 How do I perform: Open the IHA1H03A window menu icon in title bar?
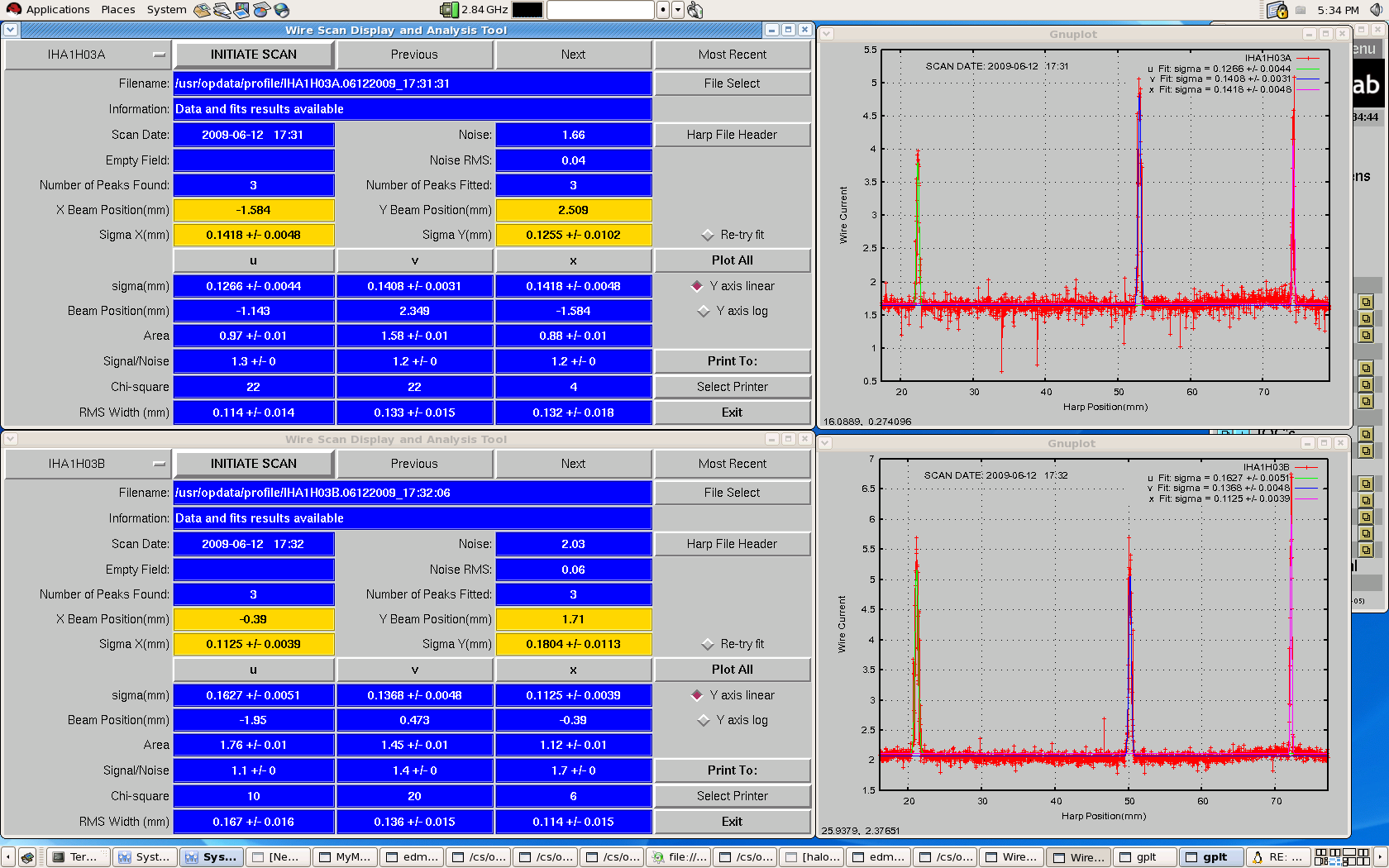tap(11, 30)
